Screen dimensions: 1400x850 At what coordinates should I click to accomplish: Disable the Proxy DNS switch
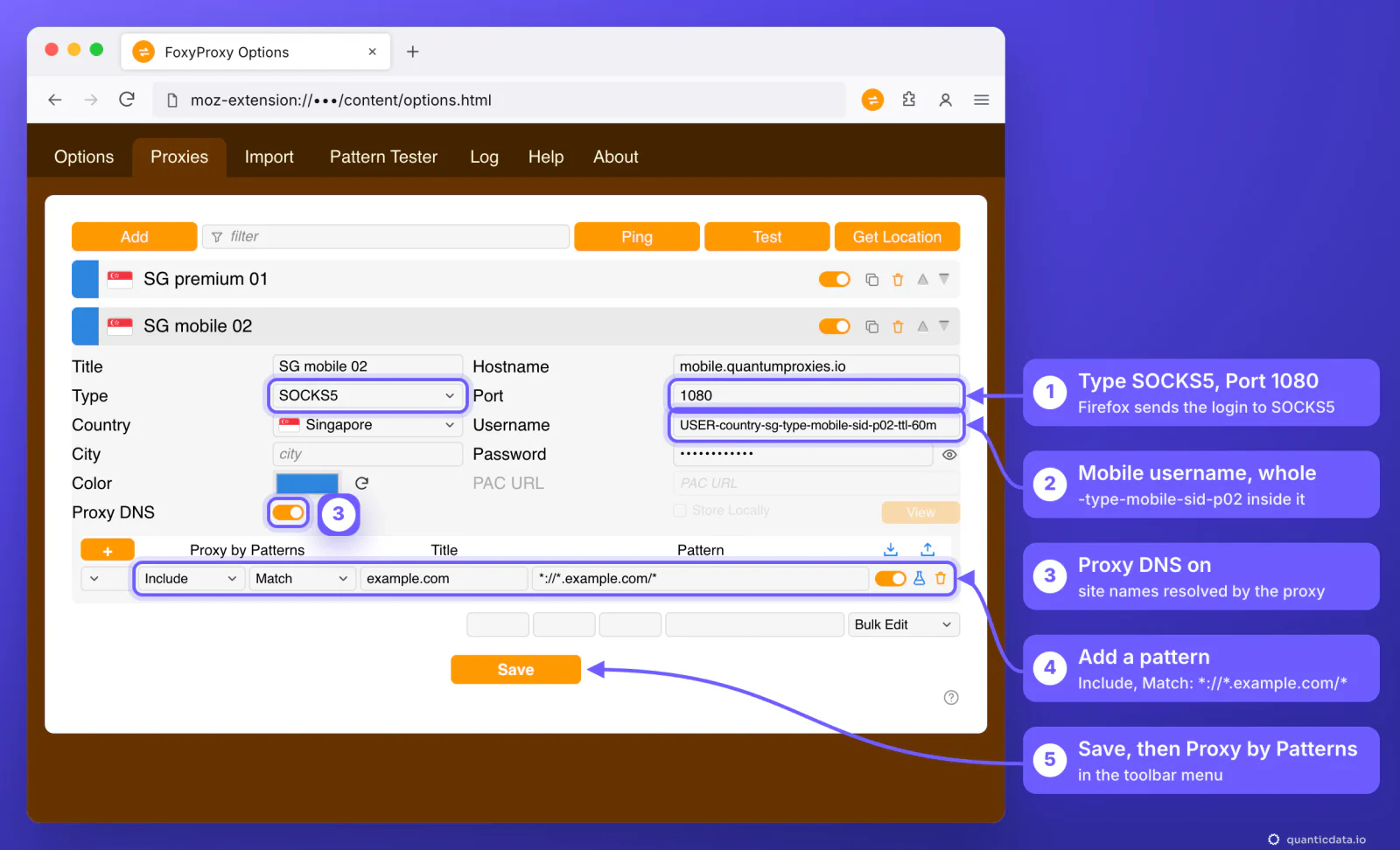[288, 512]
